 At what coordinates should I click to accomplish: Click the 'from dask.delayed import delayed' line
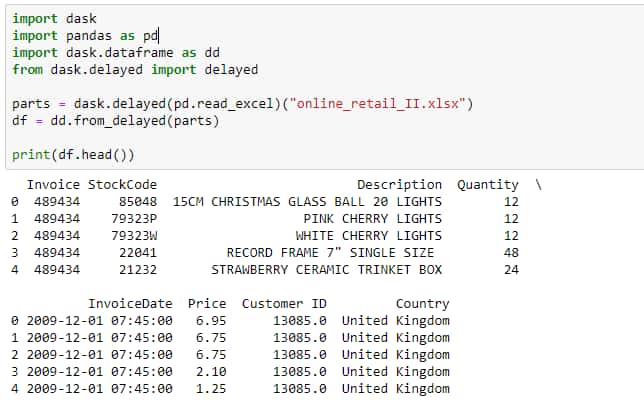pos(135,69)
